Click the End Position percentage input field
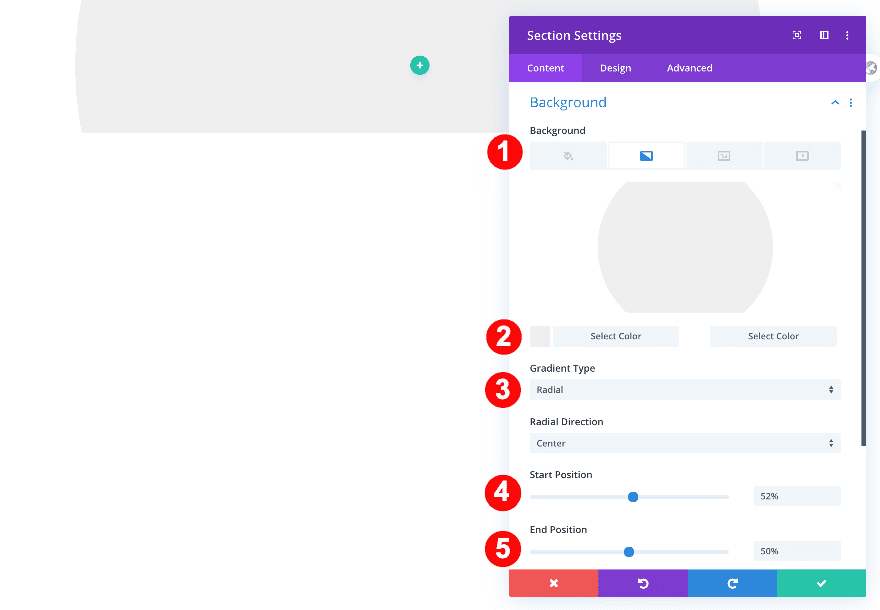 tap(796, 551)
